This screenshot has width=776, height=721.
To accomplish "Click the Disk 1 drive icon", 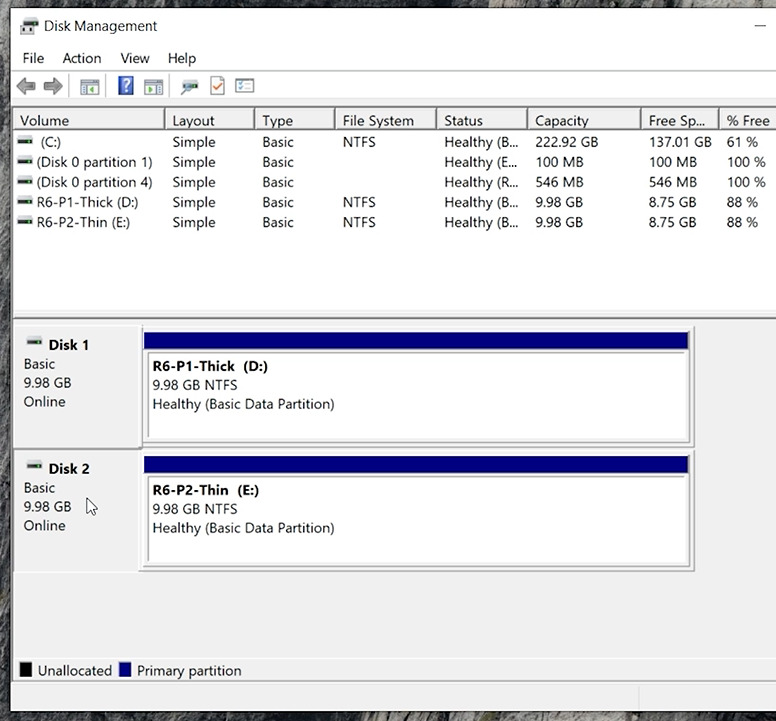I will click(34, 341).
